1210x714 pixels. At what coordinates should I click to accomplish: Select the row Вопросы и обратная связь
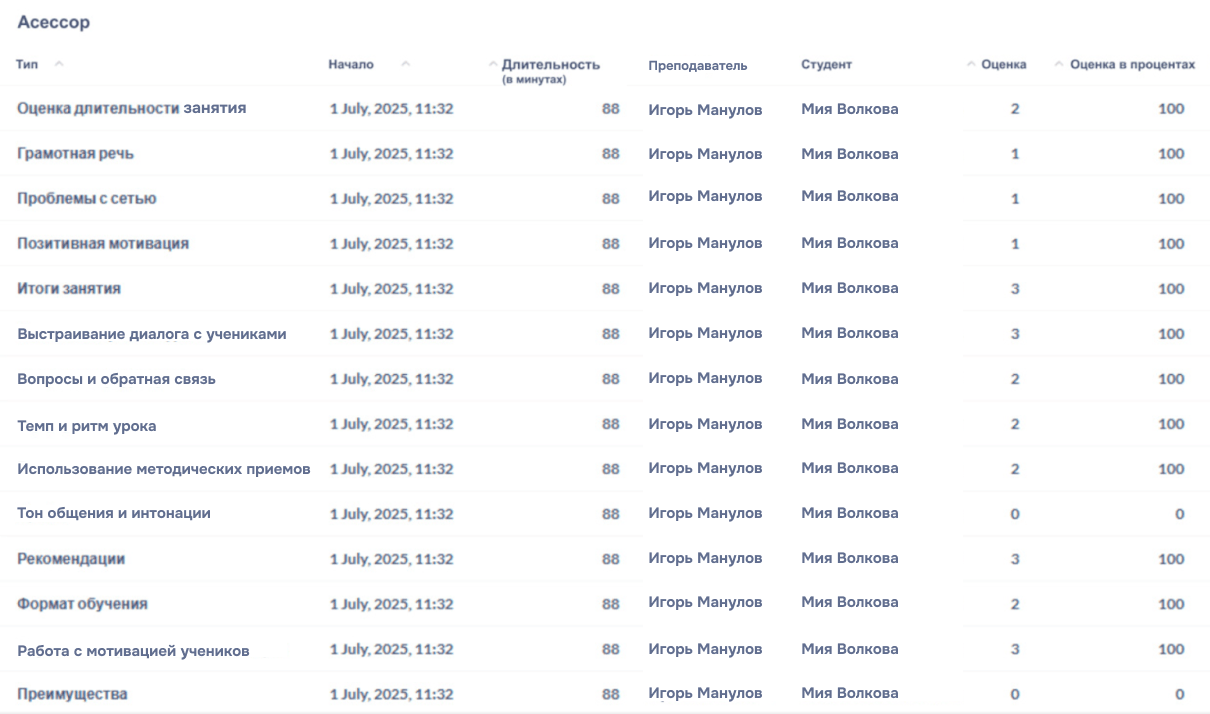point(605,378)
